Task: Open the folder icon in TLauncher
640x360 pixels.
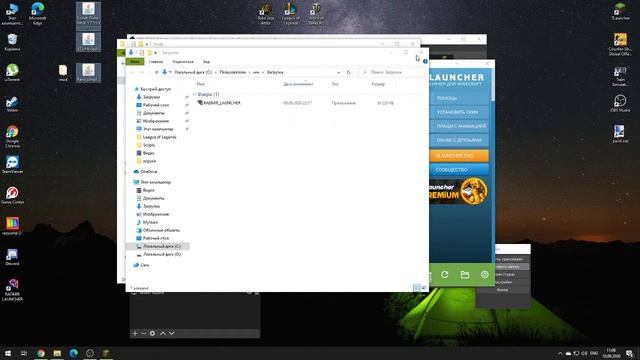Action: [x=464, y=275]
